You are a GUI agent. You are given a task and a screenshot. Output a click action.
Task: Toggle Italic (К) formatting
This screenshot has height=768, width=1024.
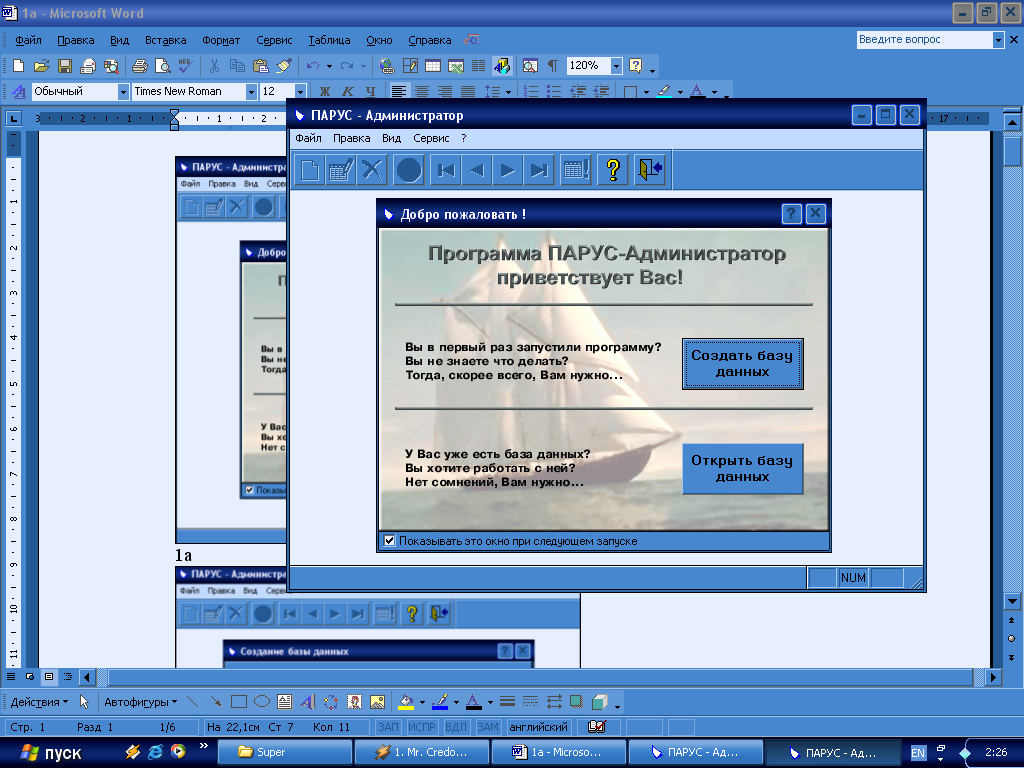tap(348, 91)
